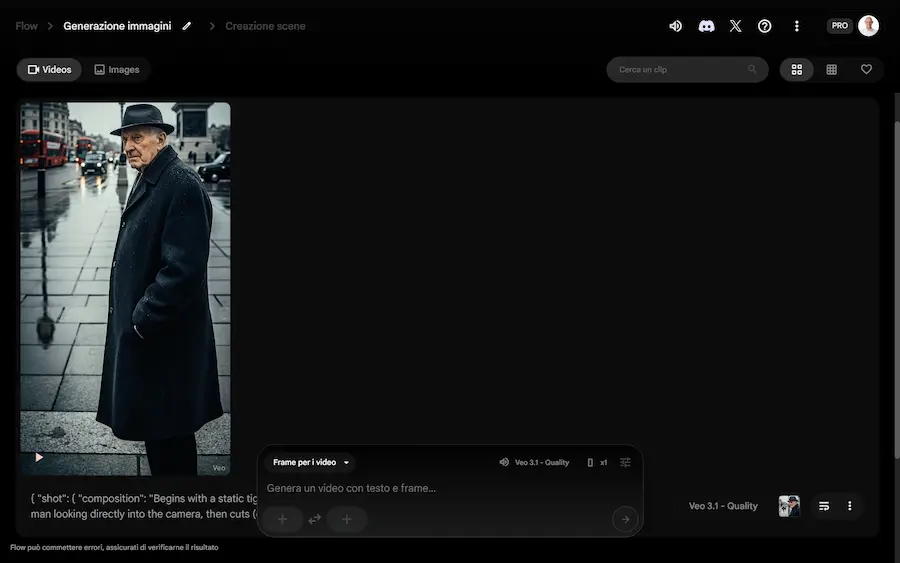Open the clip's three-dot options menu

tap(849, 506)
